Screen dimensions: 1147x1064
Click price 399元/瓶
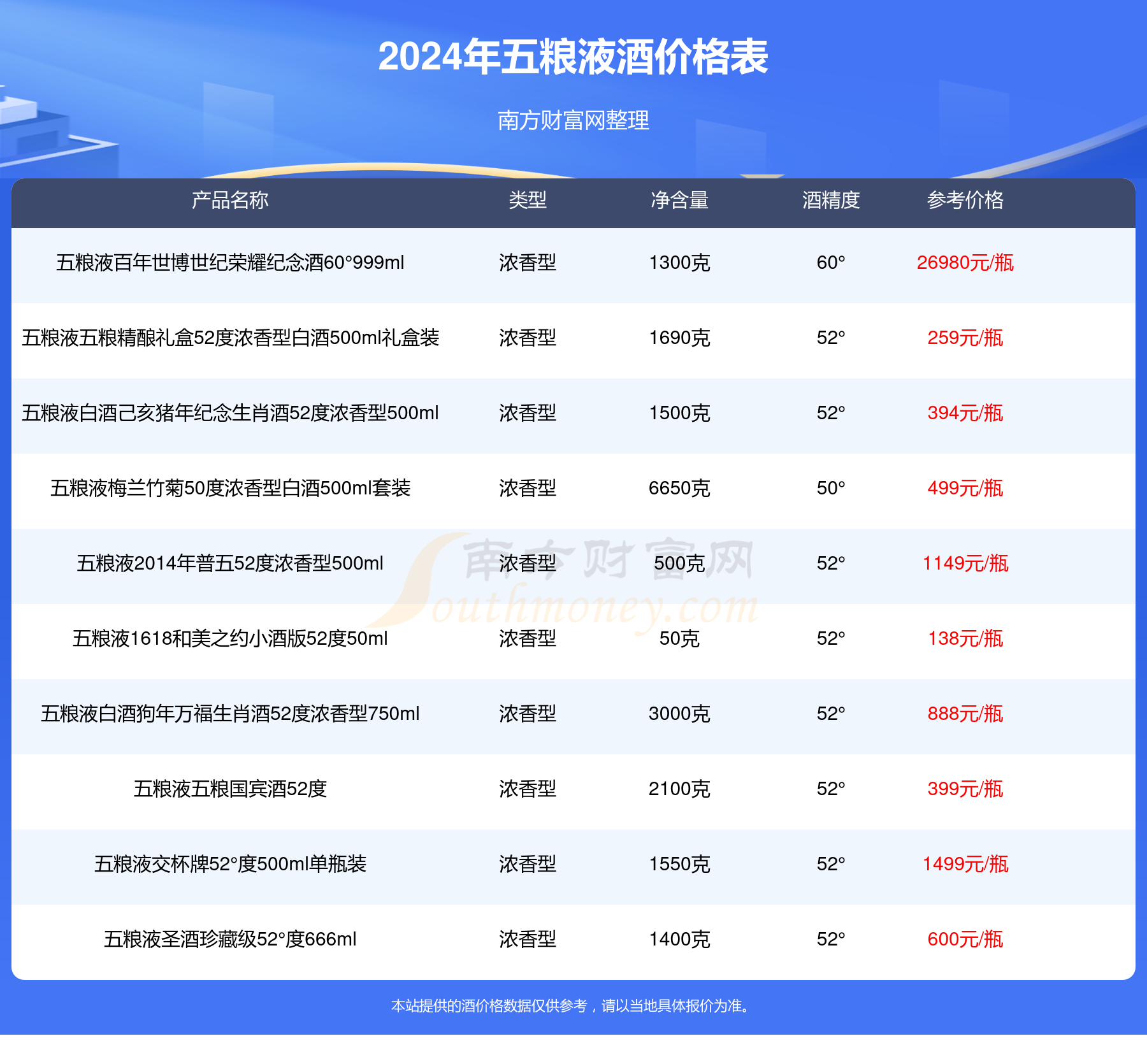coord(965,789)
